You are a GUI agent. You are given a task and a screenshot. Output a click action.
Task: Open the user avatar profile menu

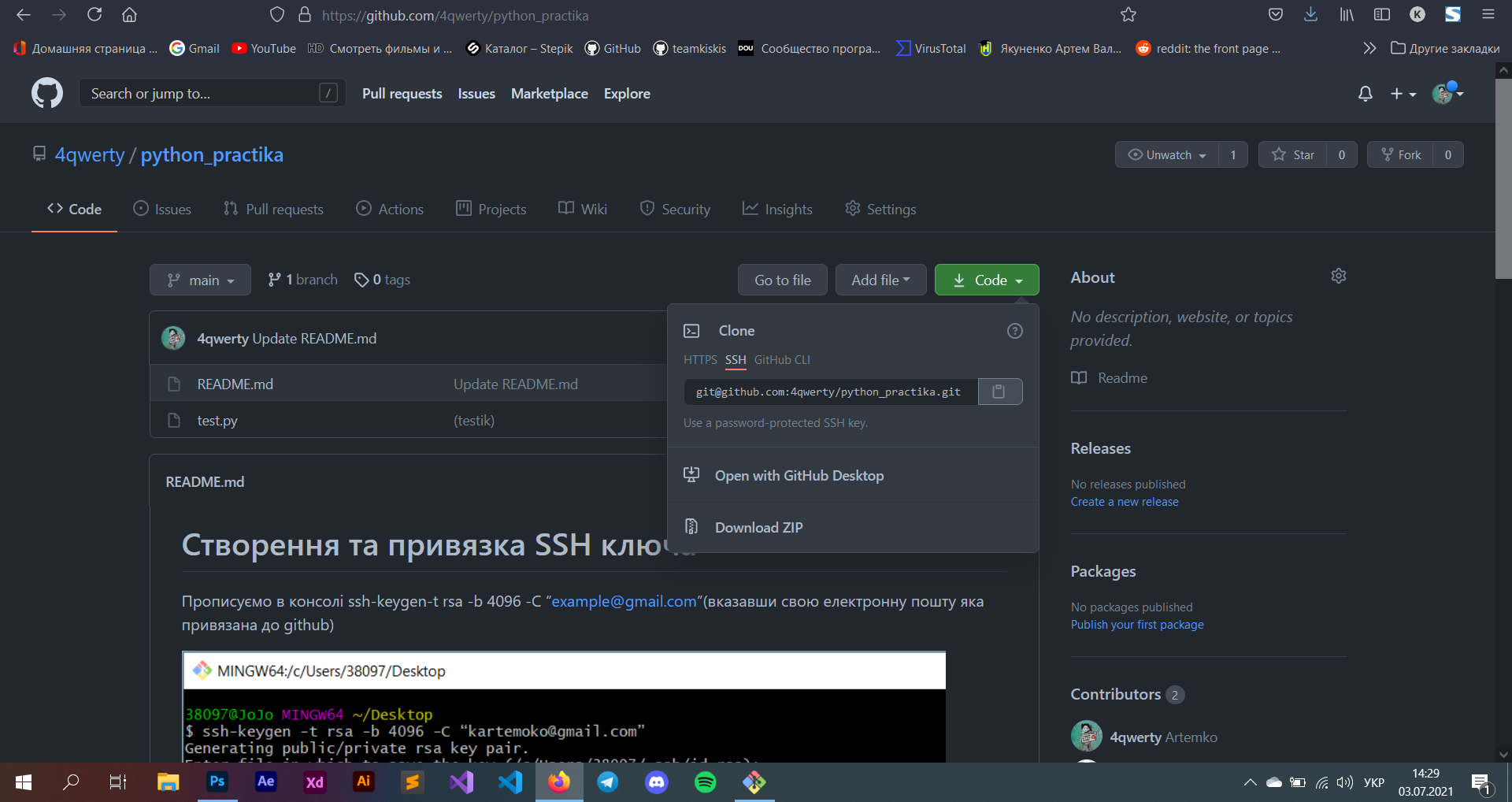click(1447, 94)
